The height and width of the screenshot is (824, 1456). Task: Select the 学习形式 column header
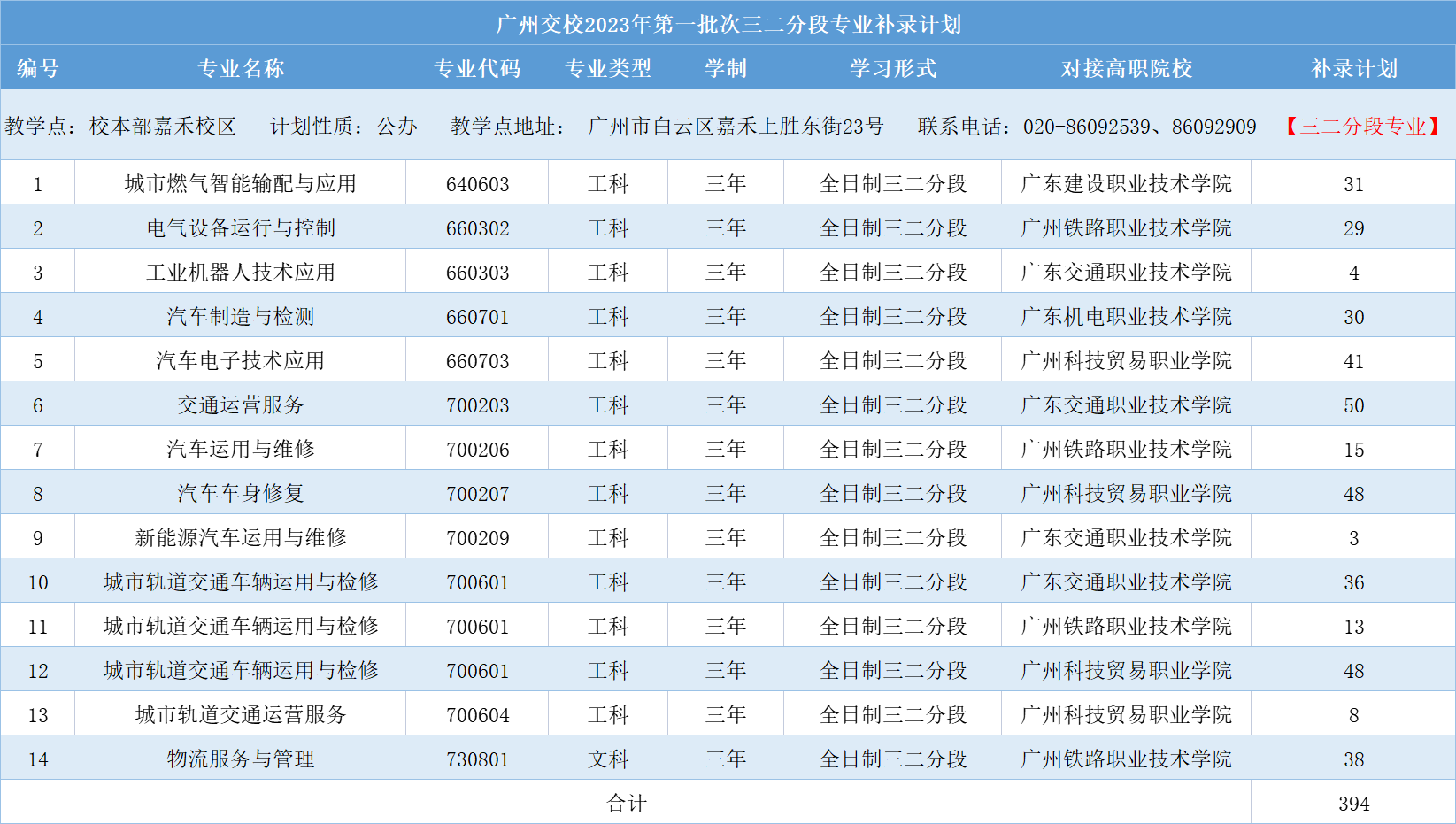click(x=893, y=68)
